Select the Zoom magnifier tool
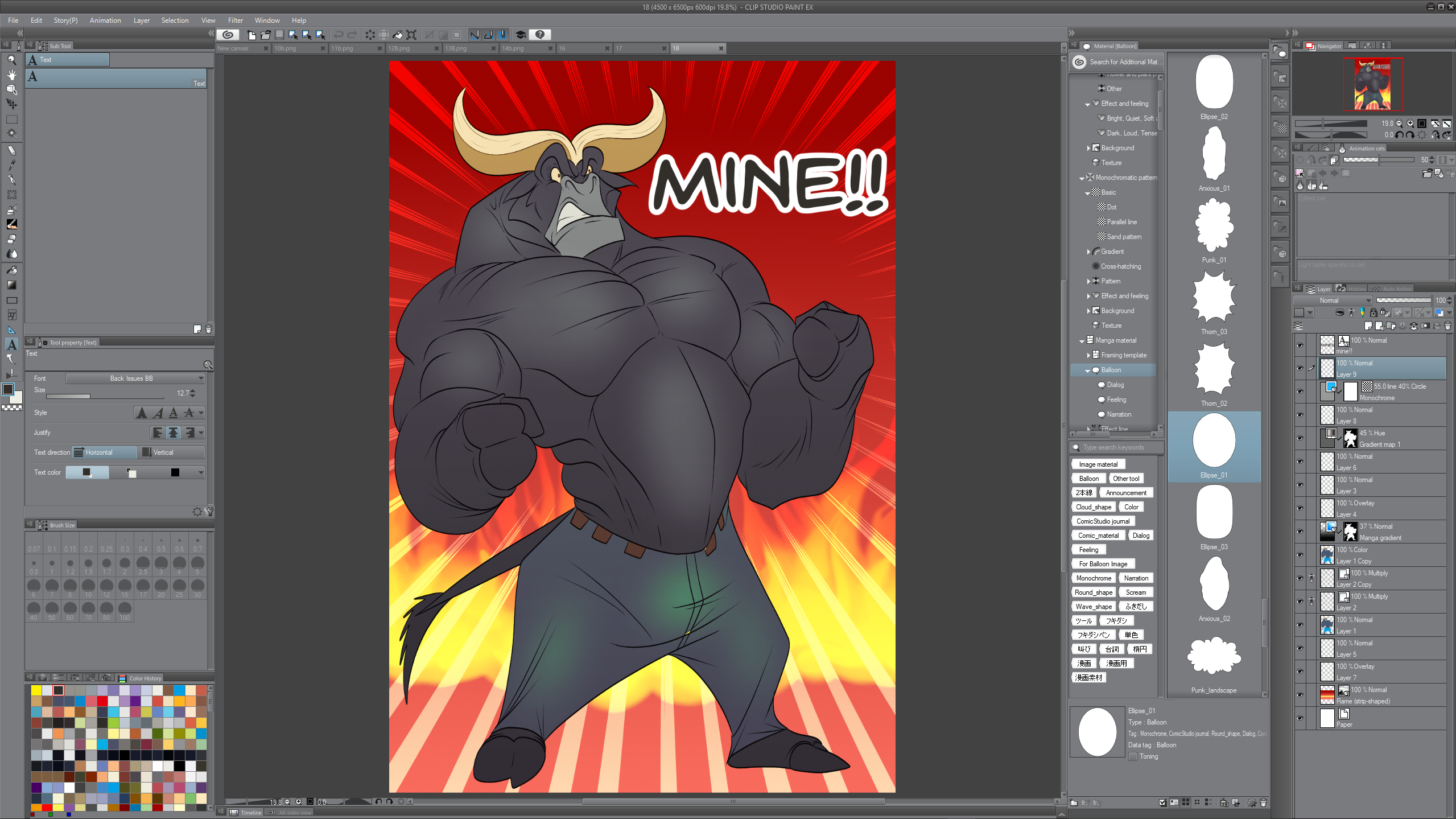 [x=11, y=60]
